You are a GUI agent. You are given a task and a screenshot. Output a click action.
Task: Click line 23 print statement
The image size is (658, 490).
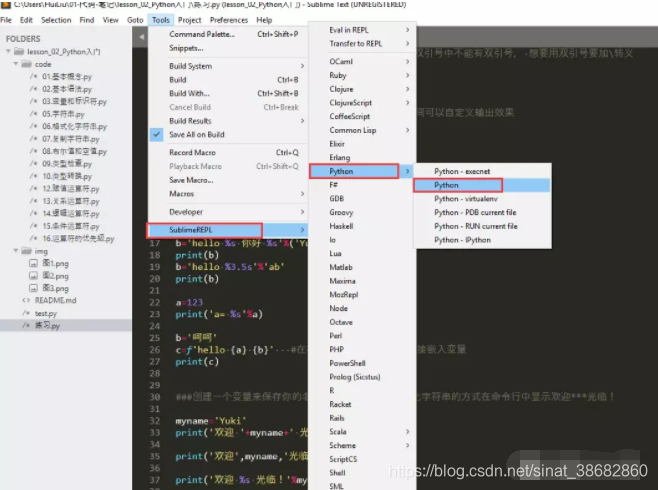pyautogui.click(x=219, y=314)
